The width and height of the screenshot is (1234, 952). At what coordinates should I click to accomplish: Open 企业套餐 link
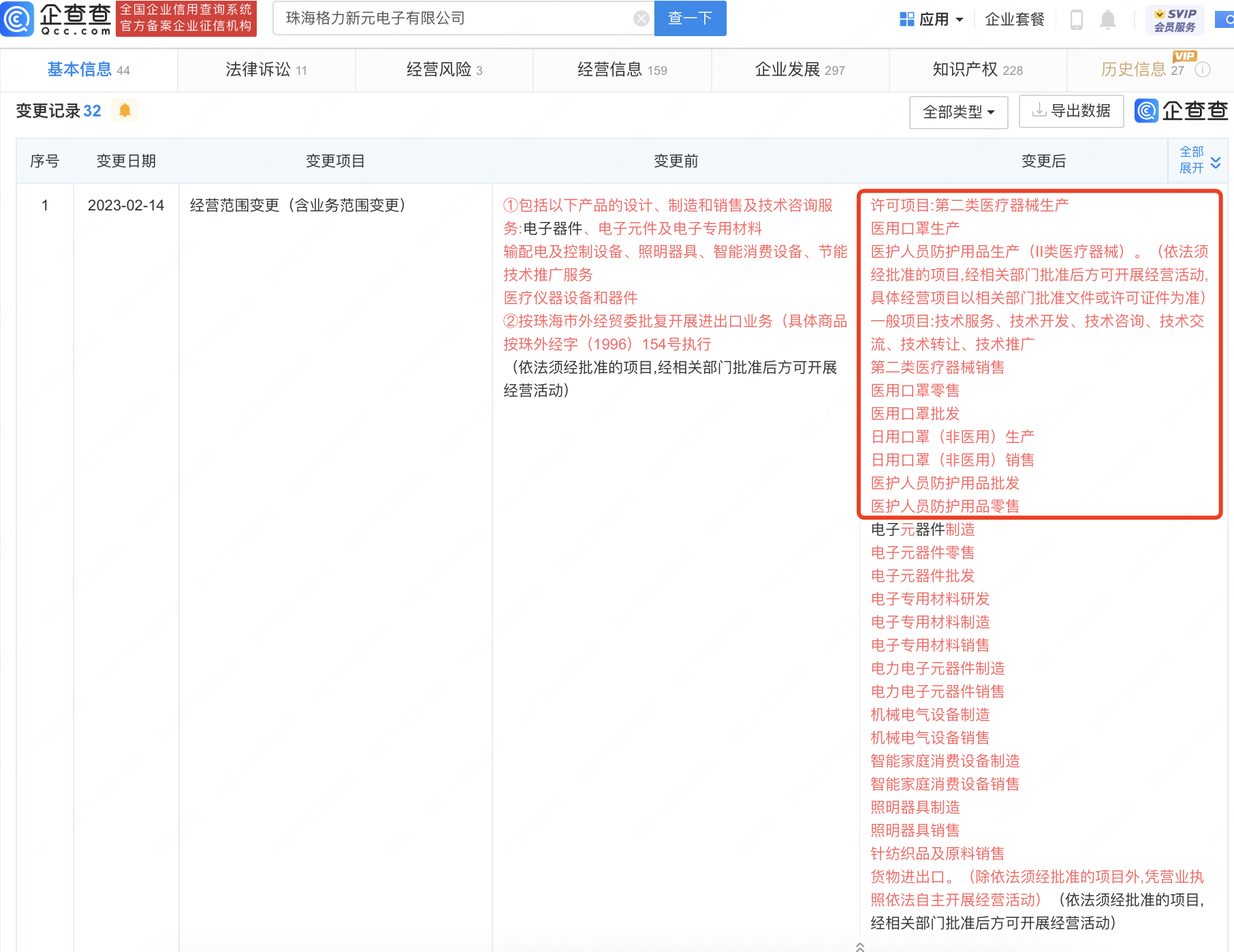click(1015, 19)
